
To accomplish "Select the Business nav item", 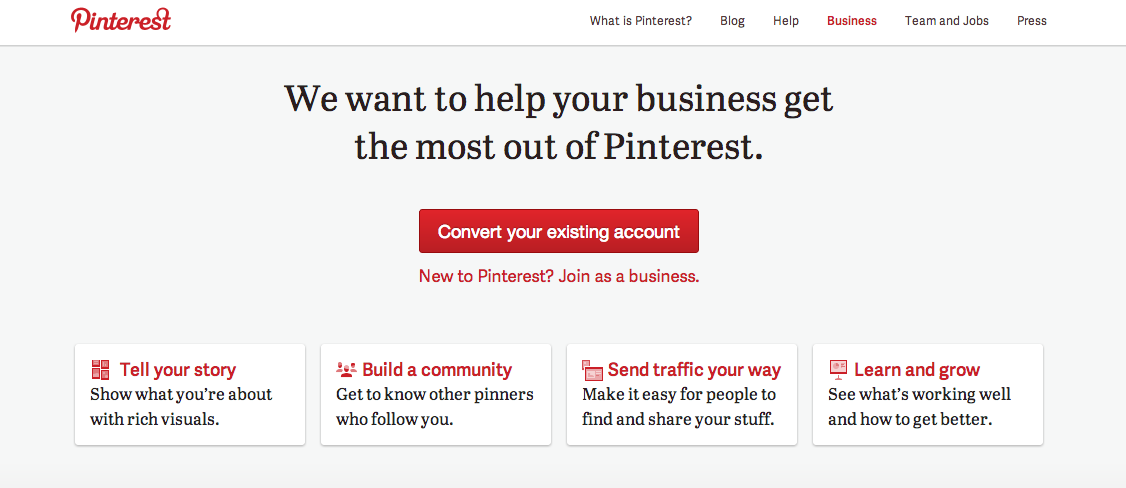I will point(851,21).
